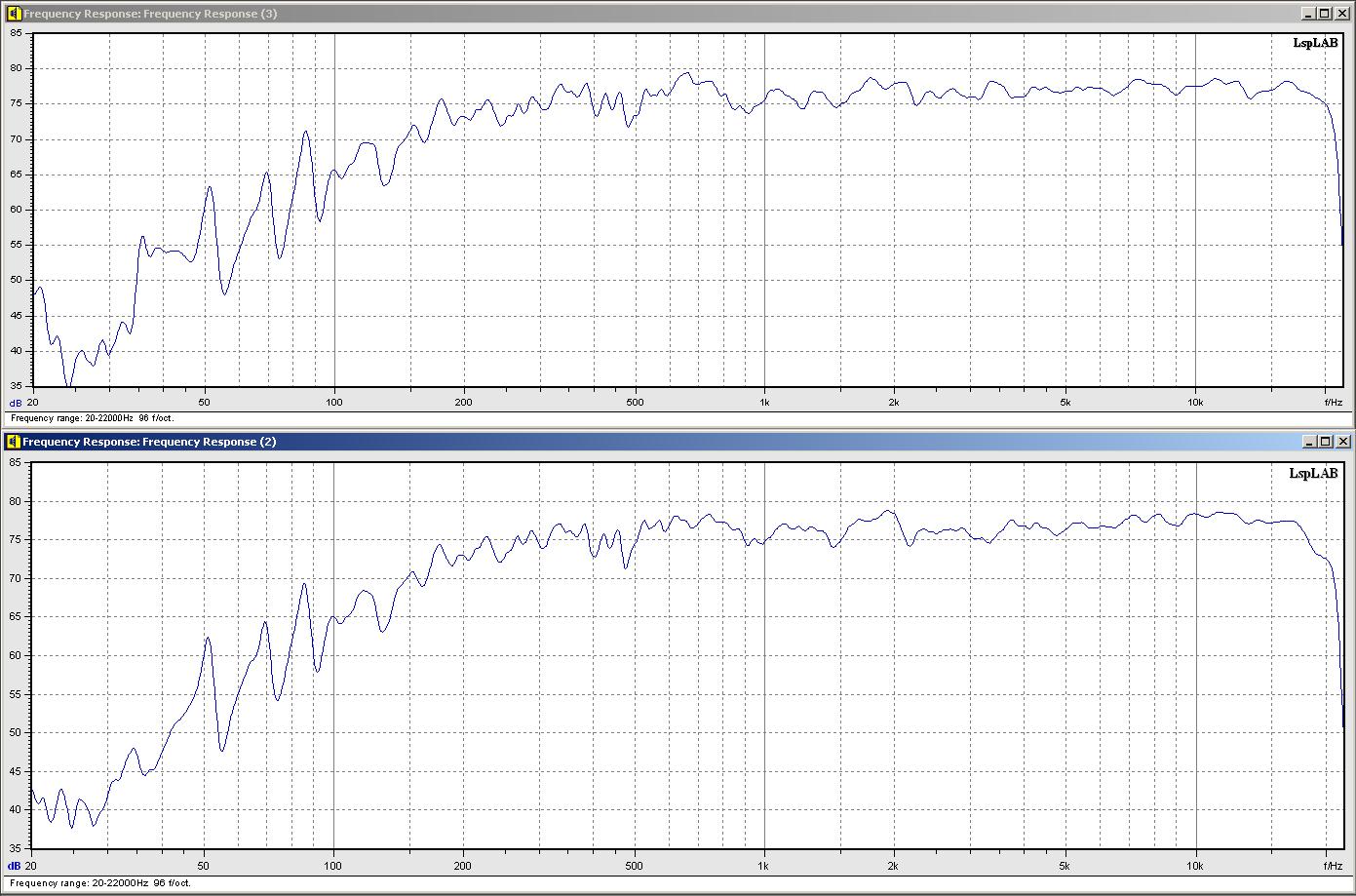Click the dB axis label in Frequency Response (2)
Screen dimensions: 1356x896
pos(16,866)
